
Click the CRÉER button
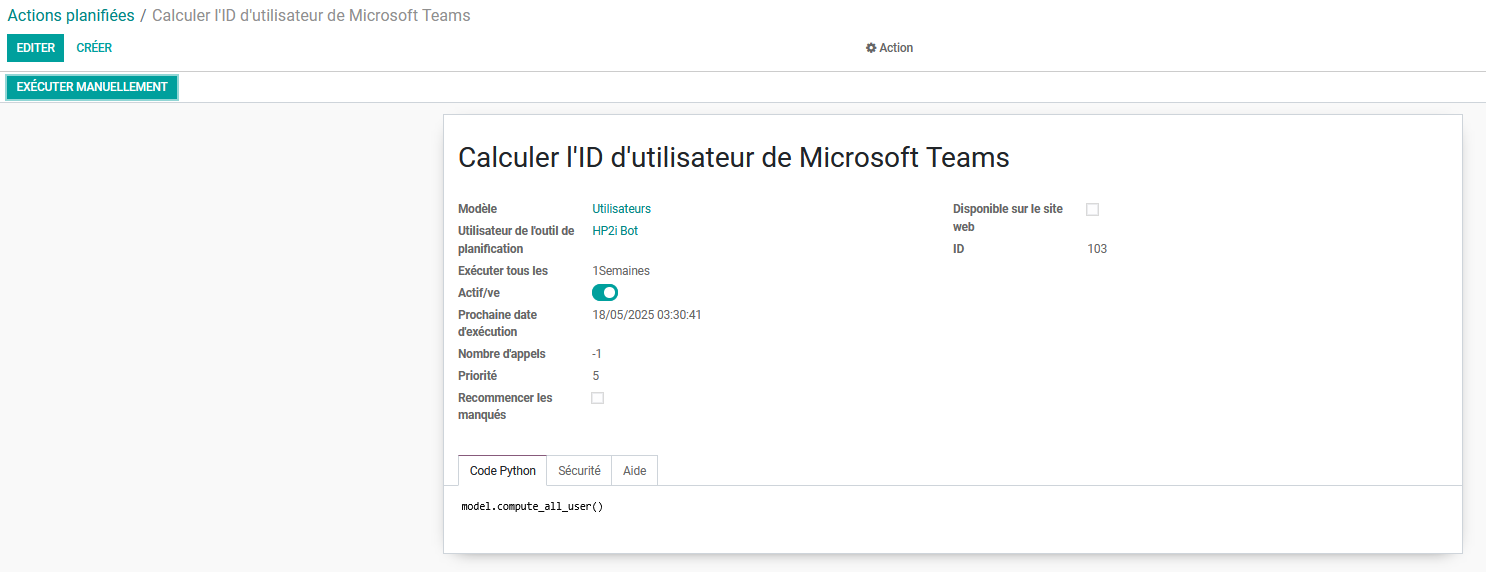94,48
